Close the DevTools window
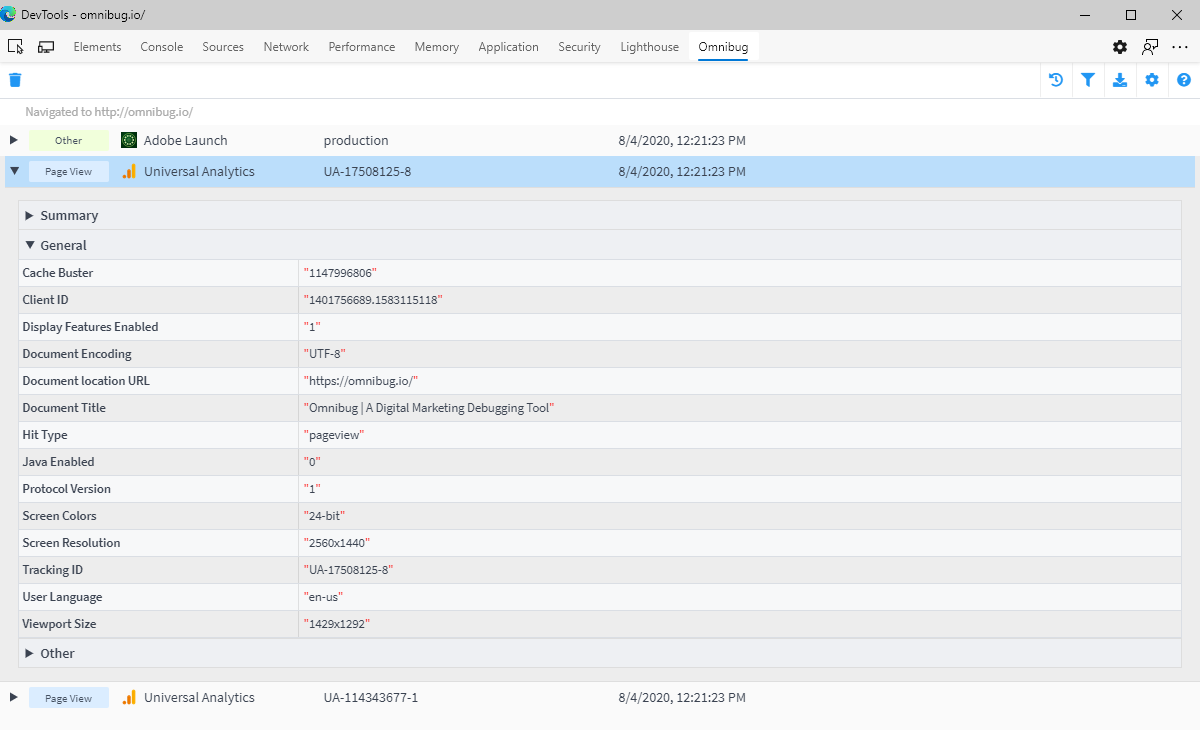Viewport: 1200px width, 730px height. pos(1177,15)
